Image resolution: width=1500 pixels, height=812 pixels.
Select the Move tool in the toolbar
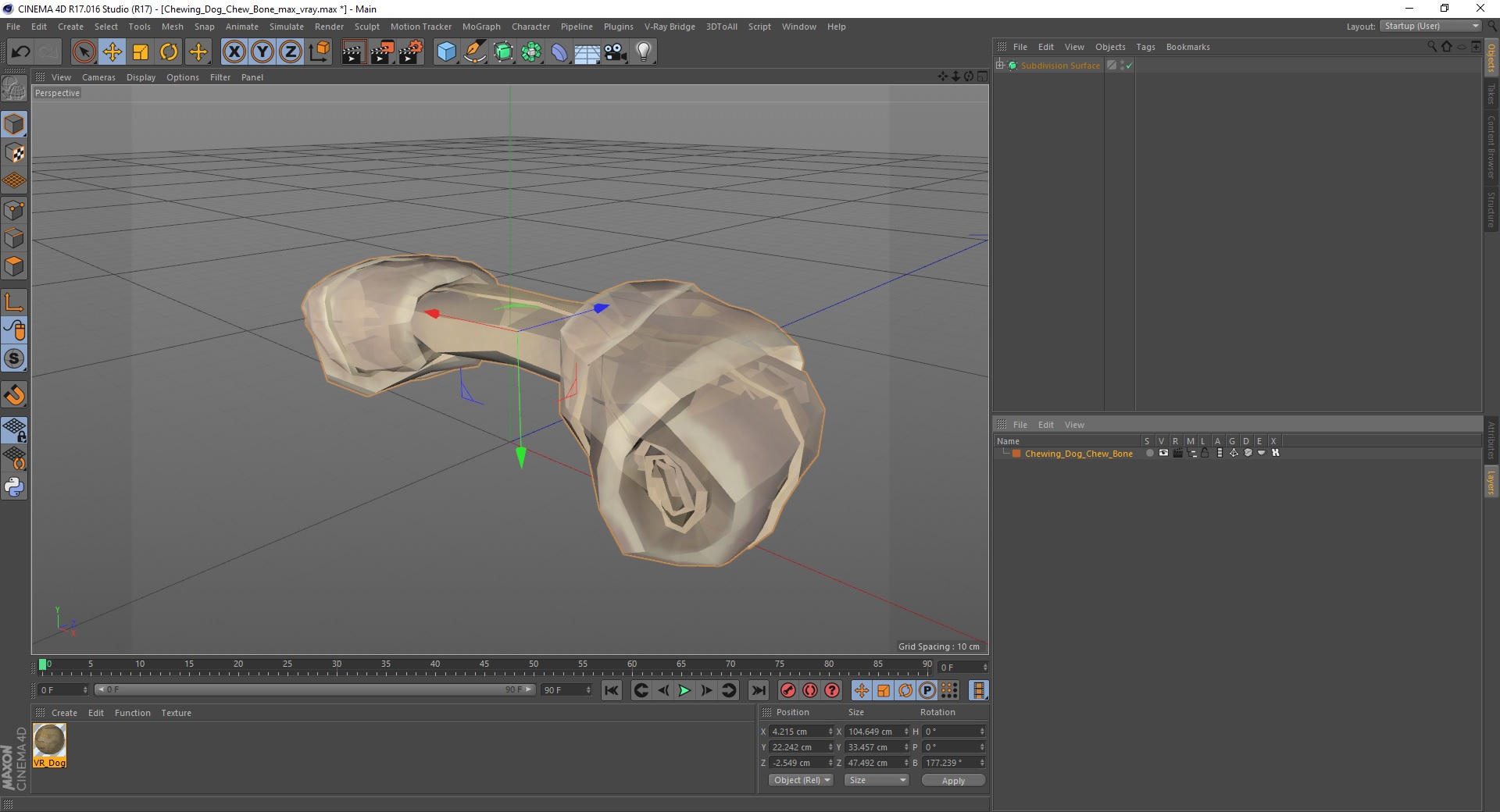click(112, 52)
